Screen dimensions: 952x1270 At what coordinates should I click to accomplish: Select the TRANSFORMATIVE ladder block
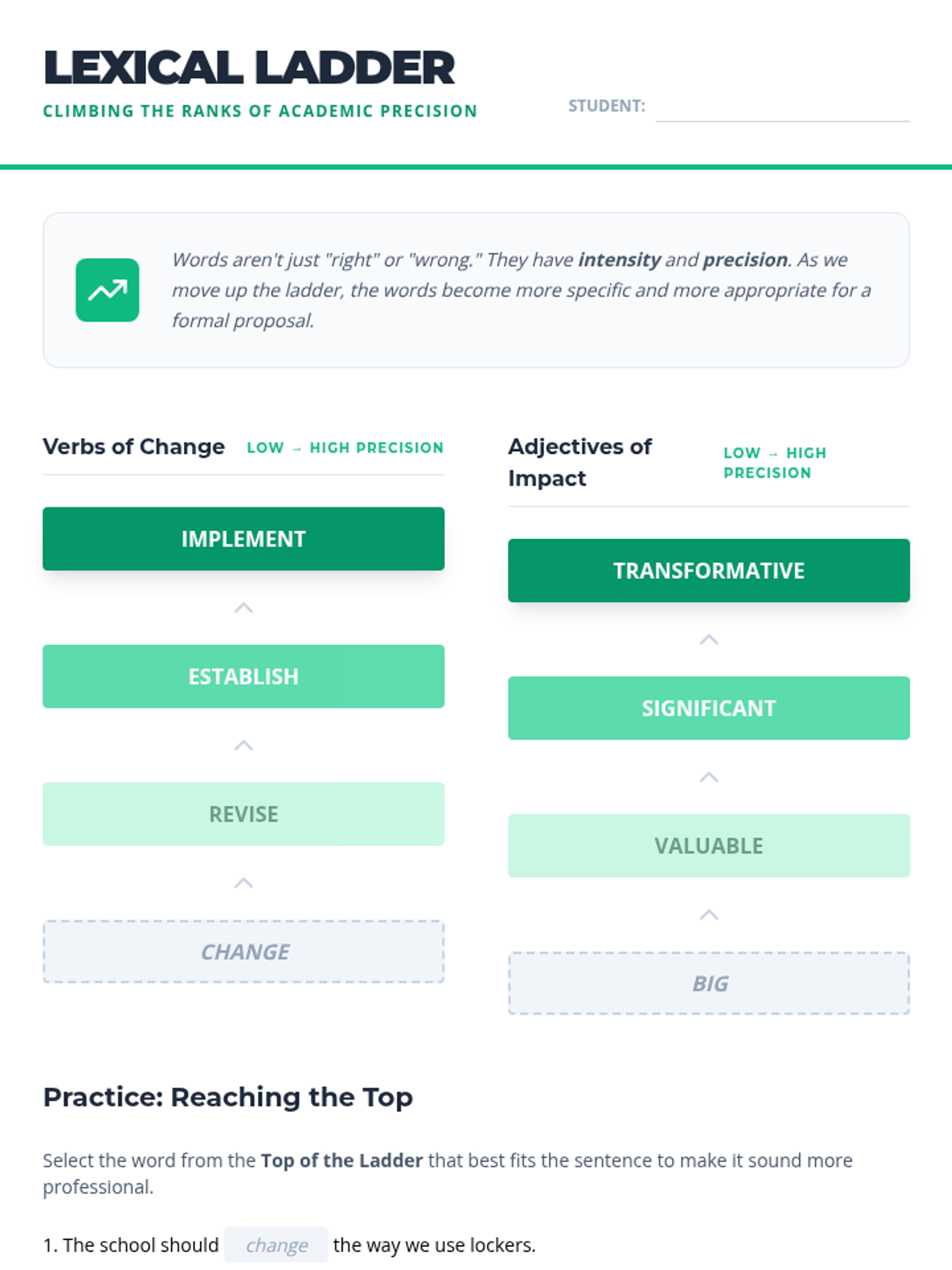(x=708, y=571)
